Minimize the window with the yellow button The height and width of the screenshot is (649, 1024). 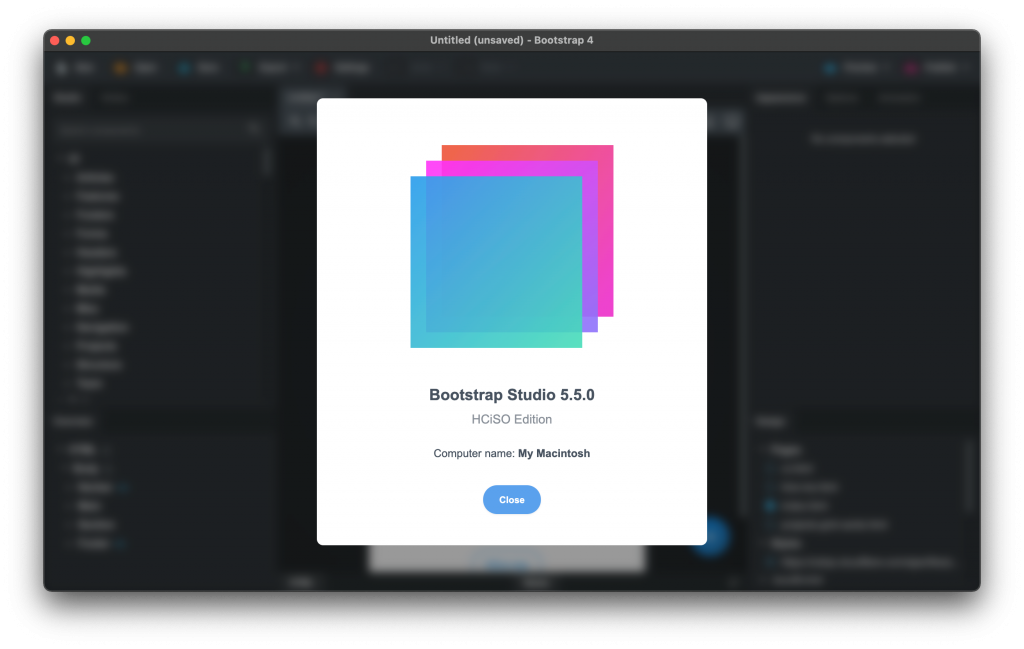[71, 40]
